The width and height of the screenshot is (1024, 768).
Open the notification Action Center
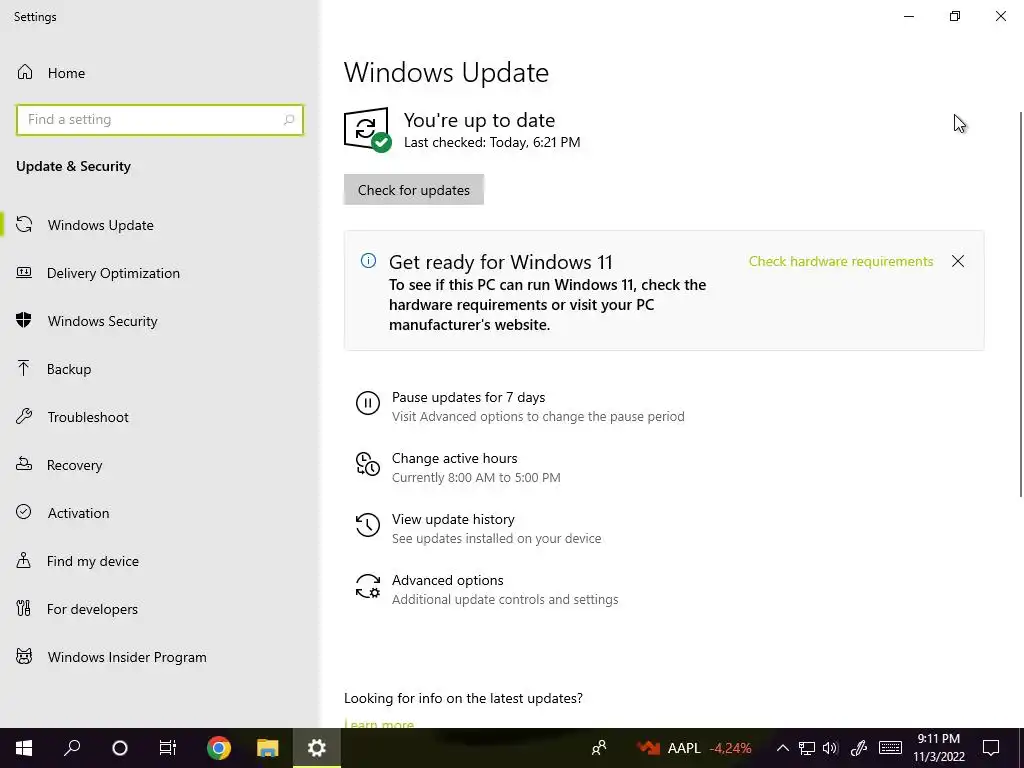pos(991,748)
